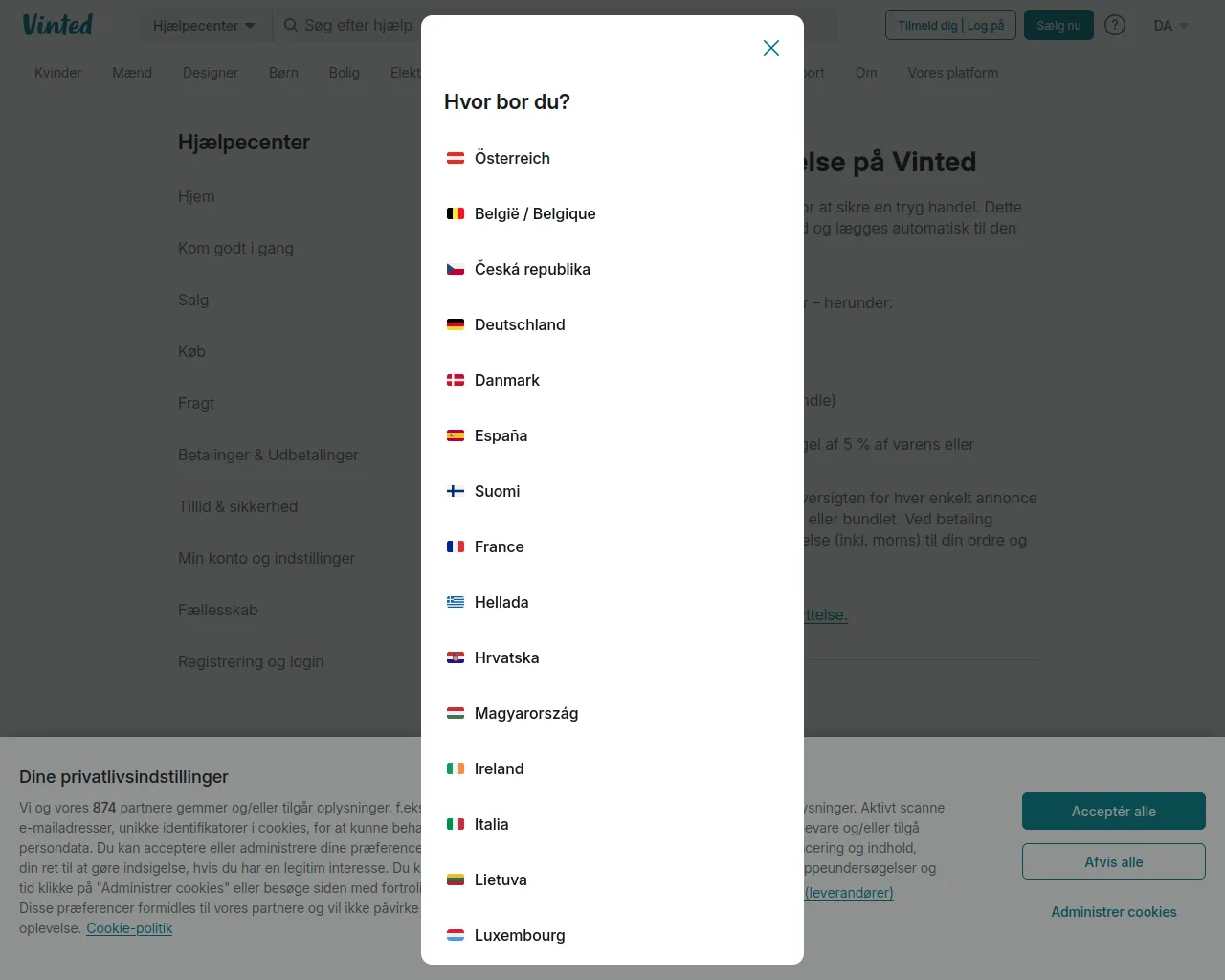Click the Greek flag beside Hellada
The height and width of the screenshot is (980, 1225).
456,602
